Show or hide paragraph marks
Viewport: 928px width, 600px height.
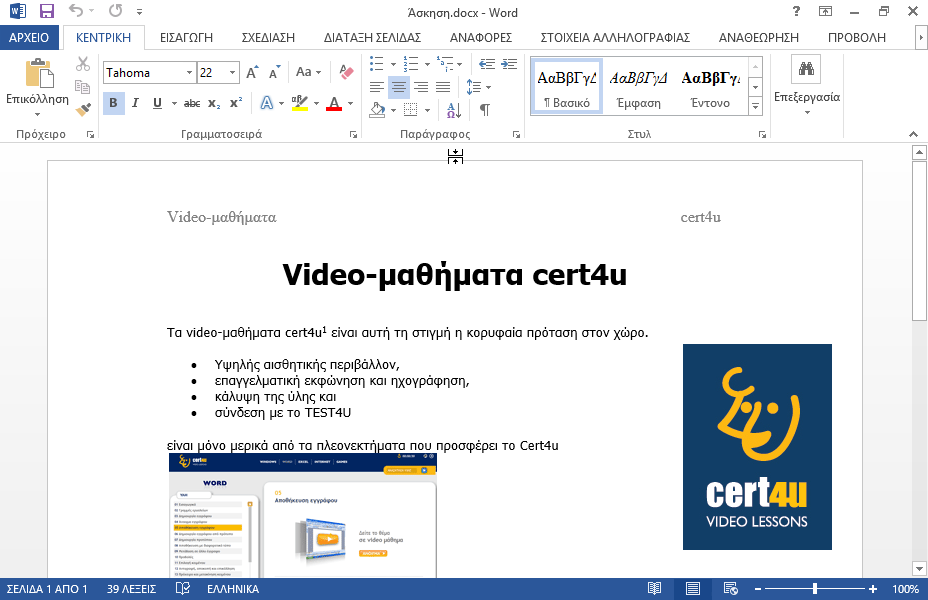tap(485, 109)
